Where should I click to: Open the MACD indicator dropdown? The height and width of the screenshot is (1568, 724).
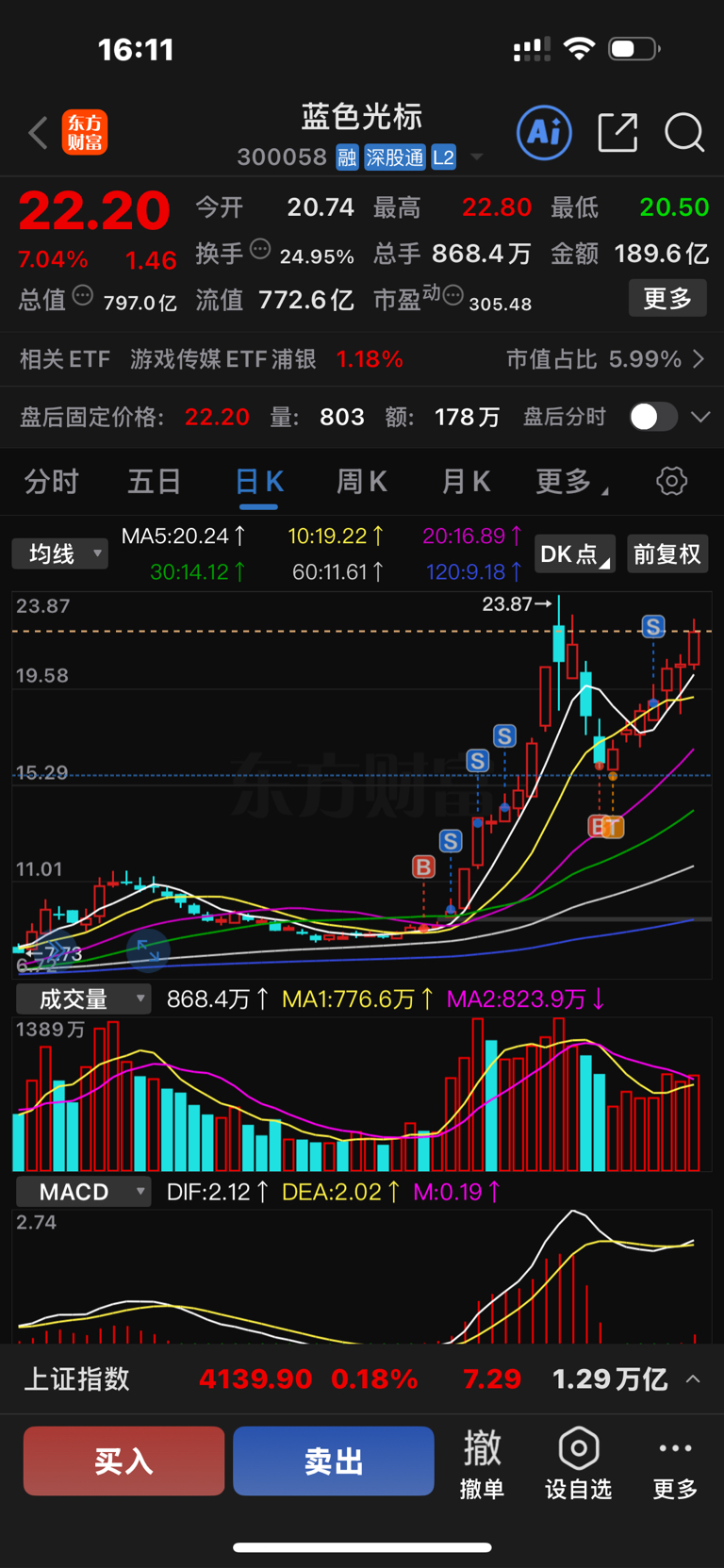(84, 1192)
